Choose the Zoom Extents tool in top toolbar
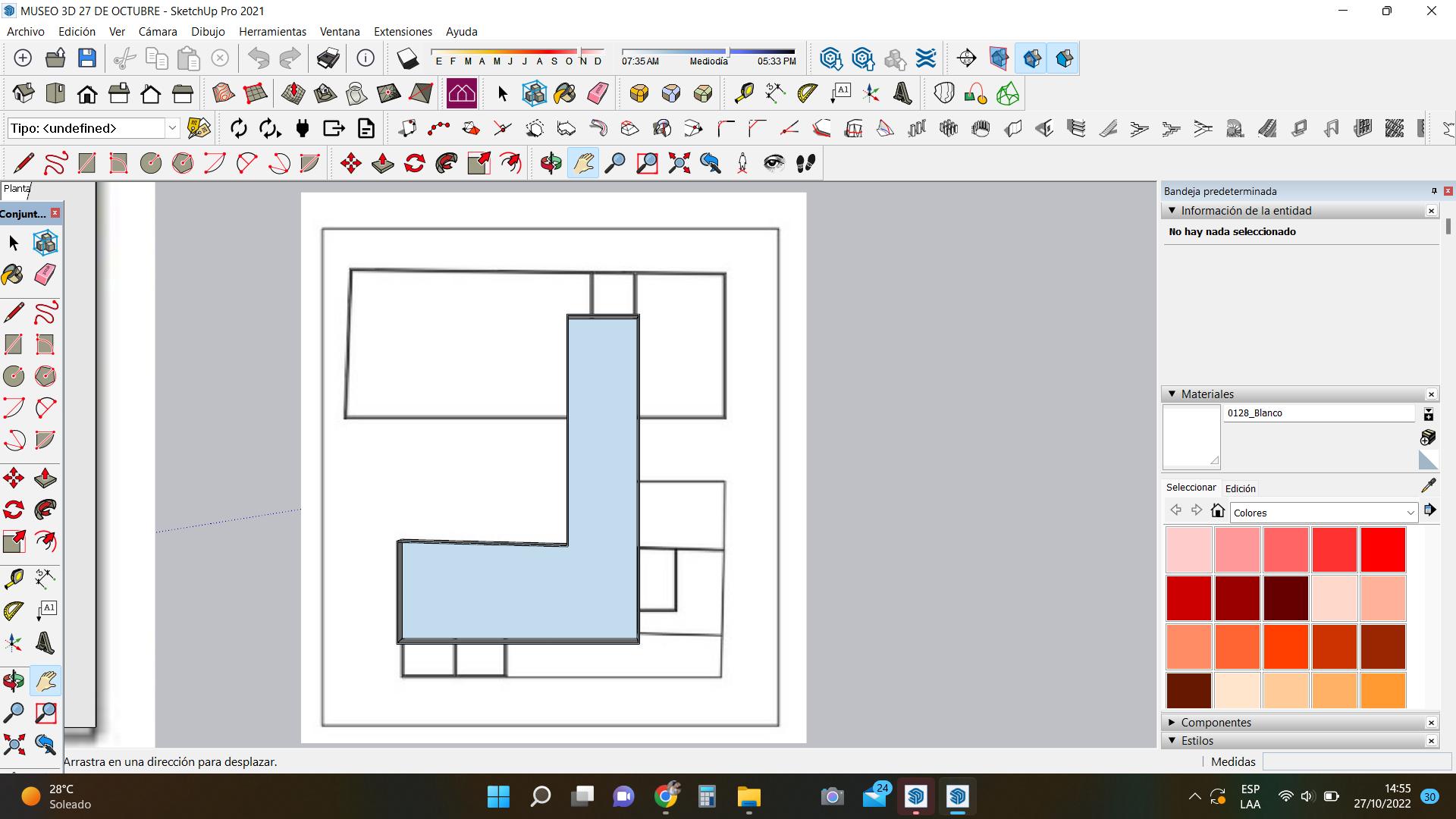 (679, 163)
